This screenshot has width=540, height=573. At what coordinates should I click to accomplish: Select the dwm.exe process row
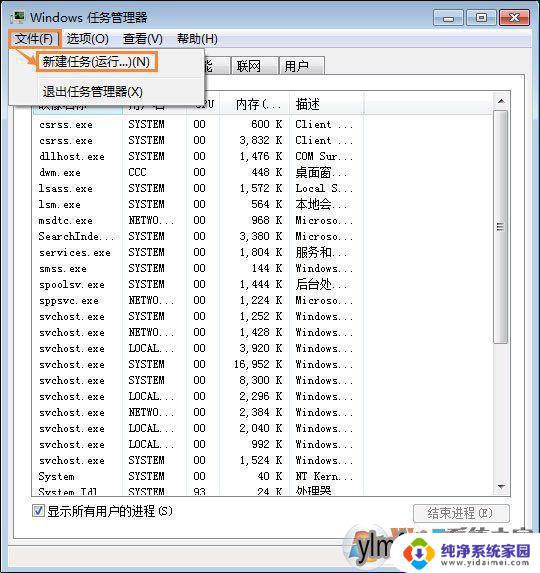pyautogui.click(x=197, y=172)
